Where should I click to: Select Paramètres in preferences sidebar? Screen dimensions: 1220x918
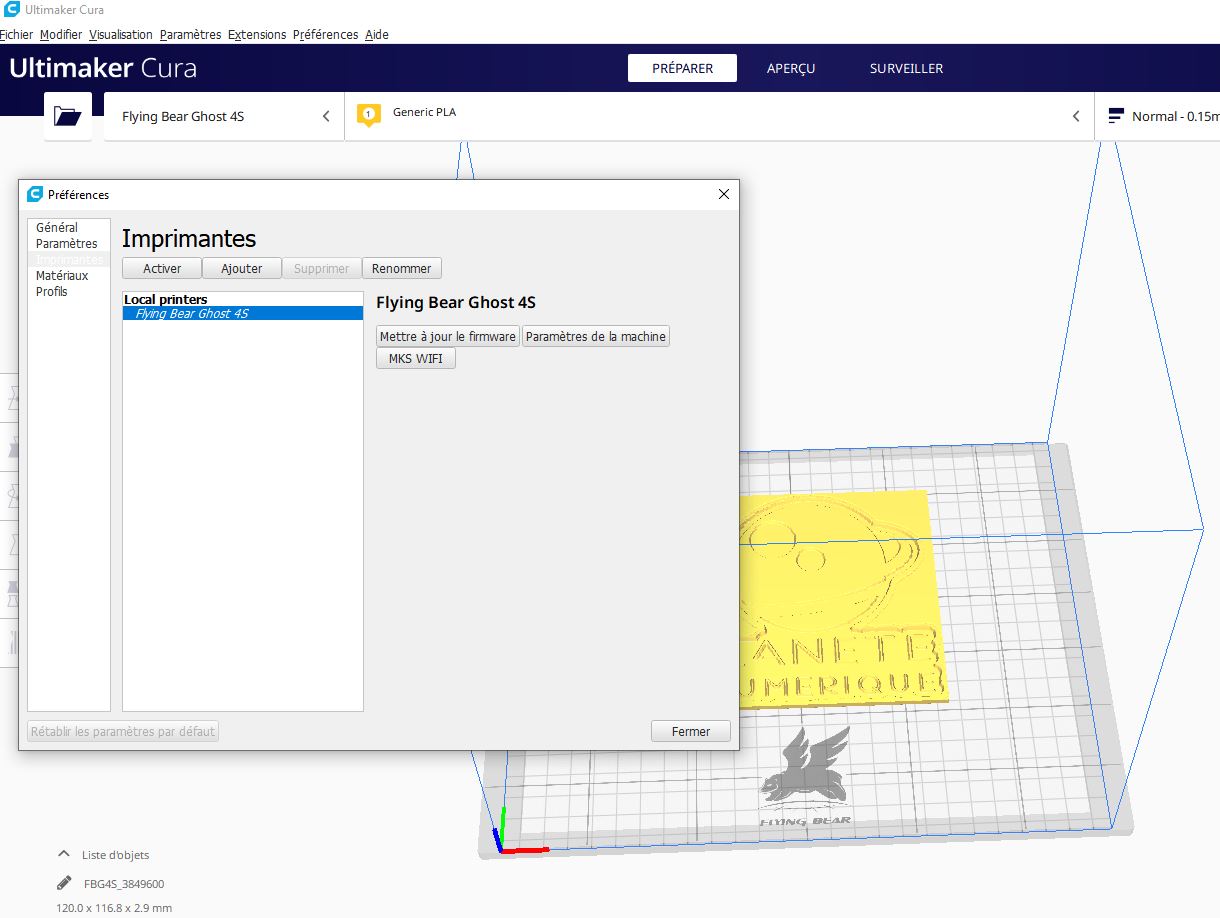[68, 243]
